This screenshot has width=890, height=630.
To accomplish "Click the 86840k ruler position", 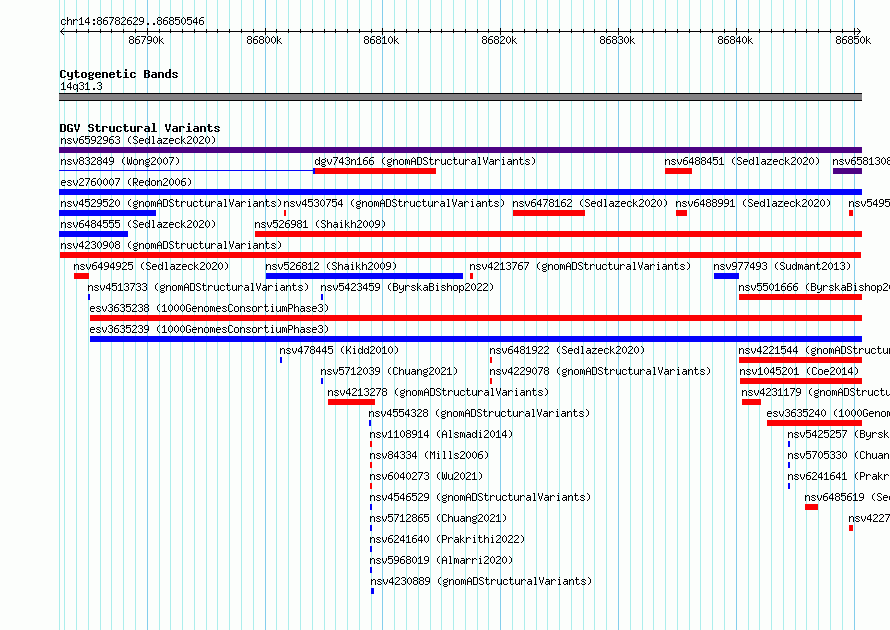I will 736,40.
